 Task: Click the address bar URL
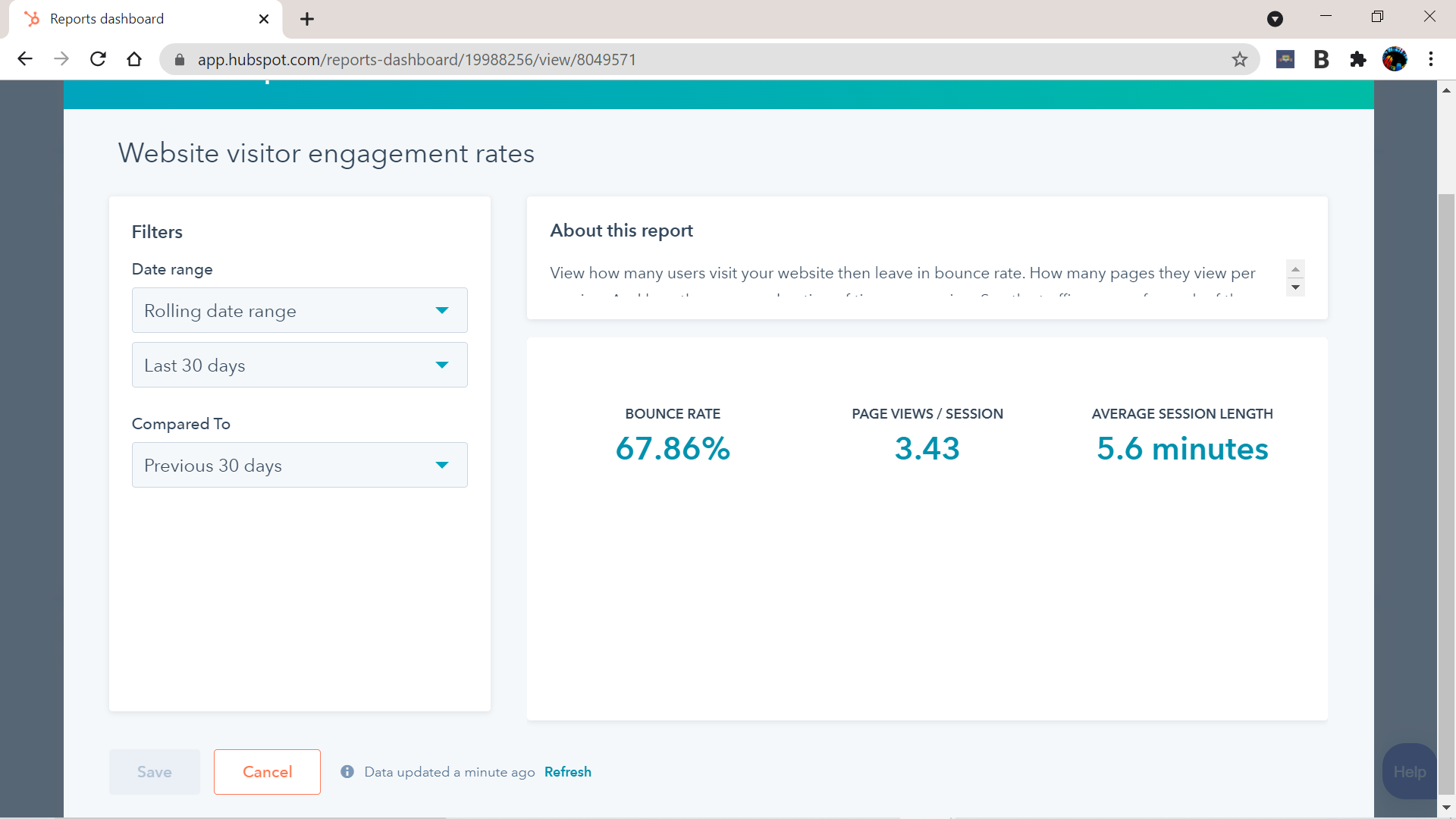pyautogui.click(x=417, y=59)
